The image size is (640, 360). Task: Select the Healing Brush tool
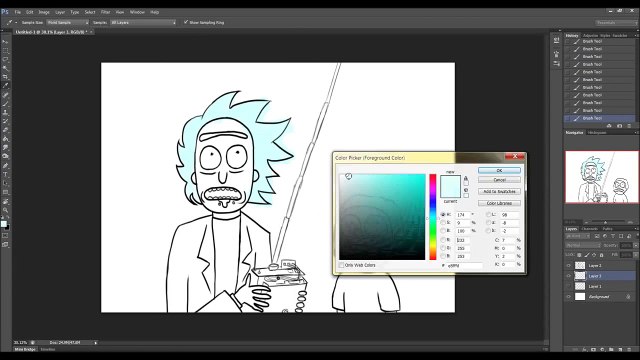point(5,95)
